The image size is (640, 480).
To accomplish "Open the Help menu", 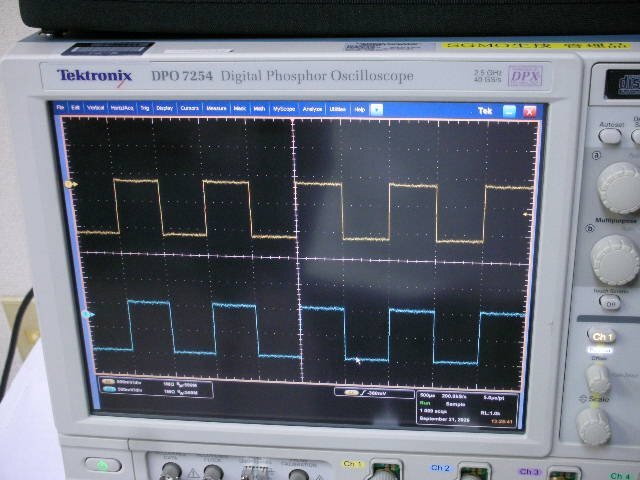I will pos(360,110).
